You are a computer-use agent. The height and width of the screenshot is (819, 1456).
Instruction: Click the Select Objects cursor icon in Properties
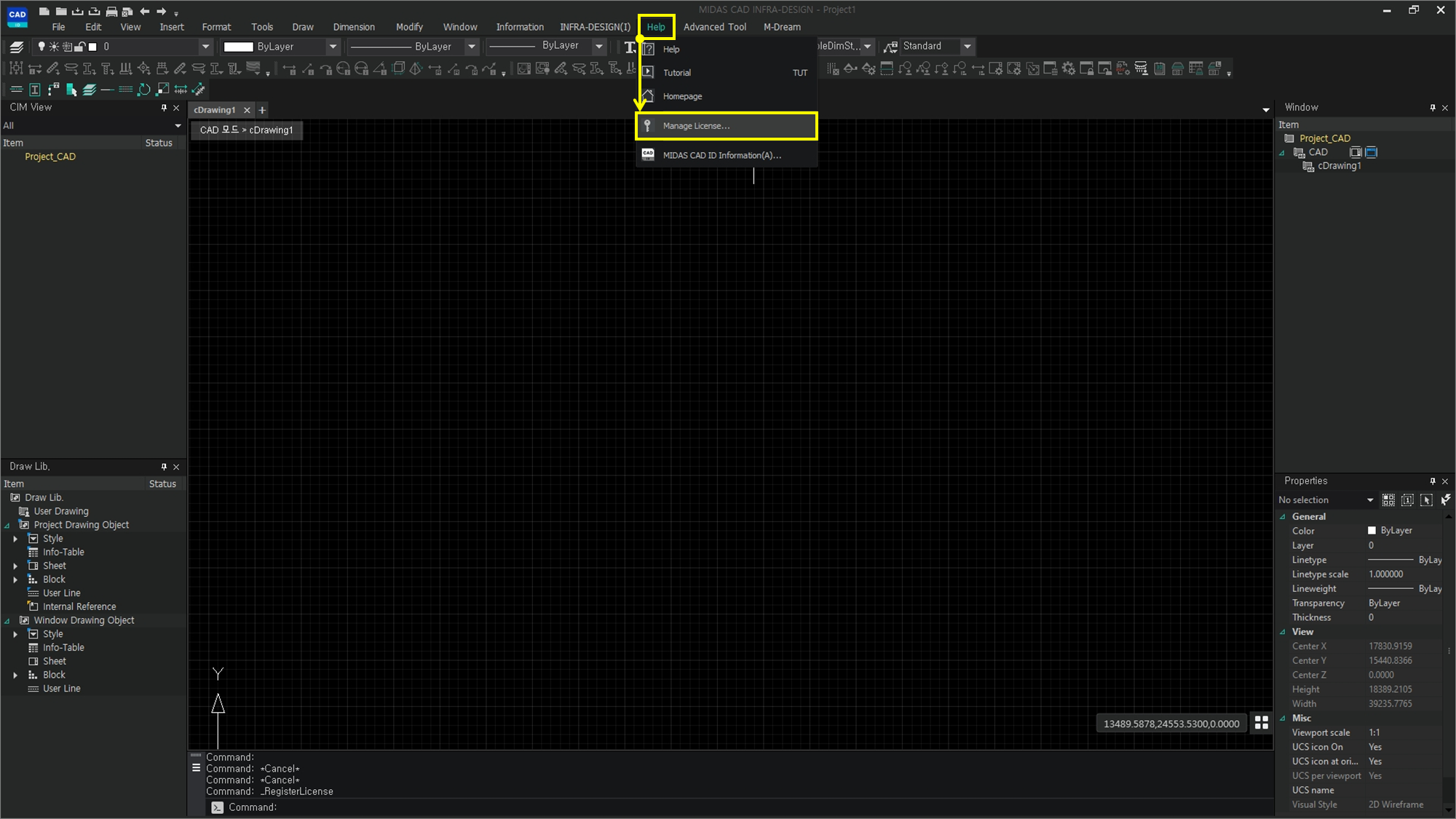(1426, 500)
